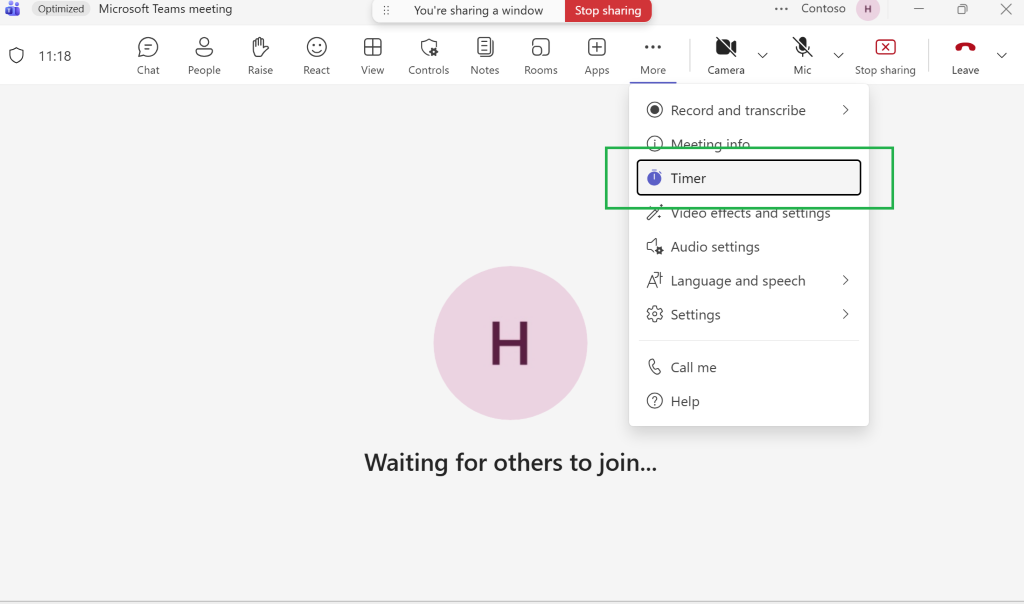Click the Teams app logo
1024x604 pixels.
(12, 9)
